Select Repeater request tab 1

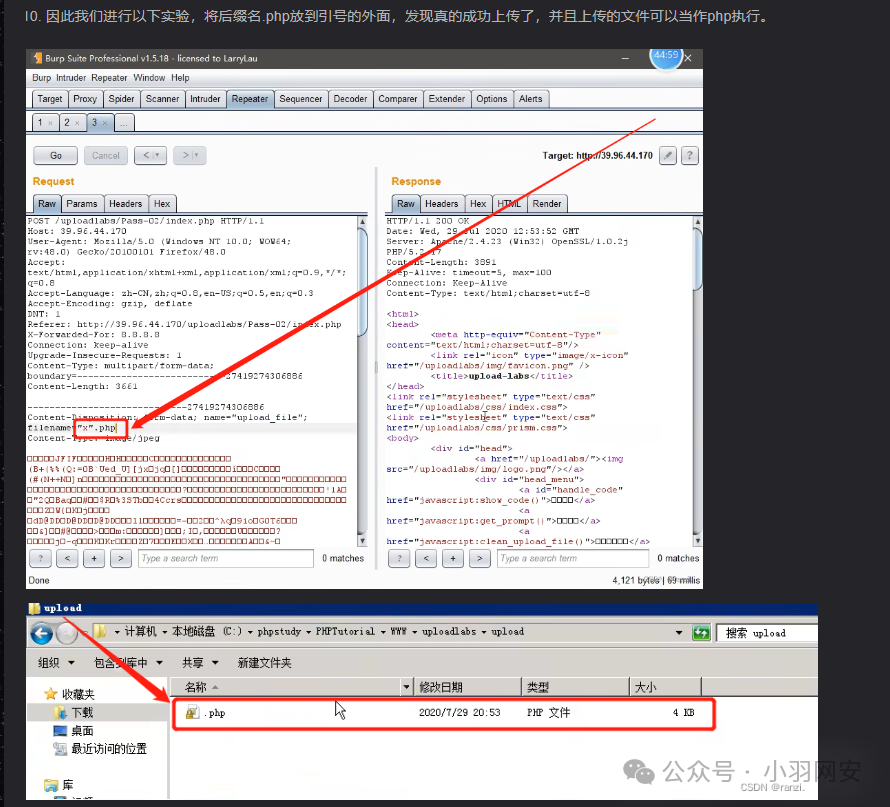[x=45, y=123]
